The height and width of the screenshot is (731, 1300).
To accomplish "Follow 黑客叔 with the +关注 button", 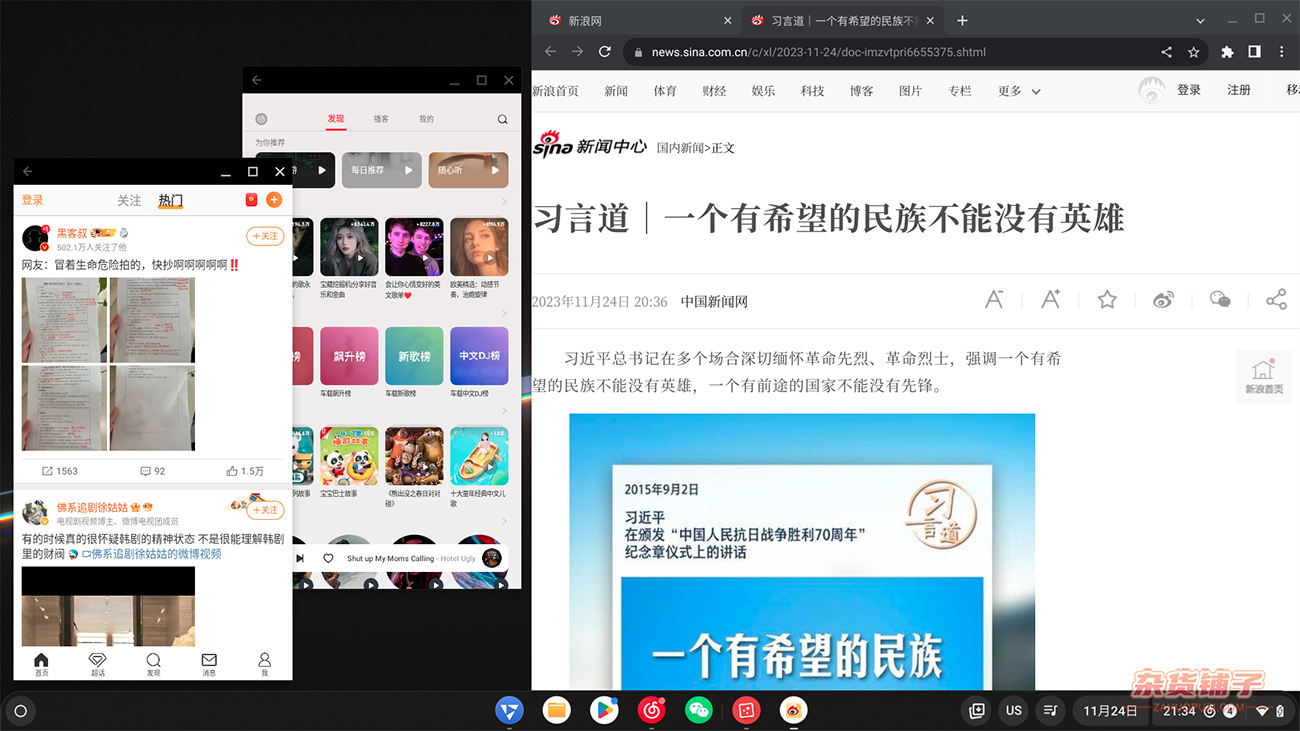I will [x=265, y=236].
